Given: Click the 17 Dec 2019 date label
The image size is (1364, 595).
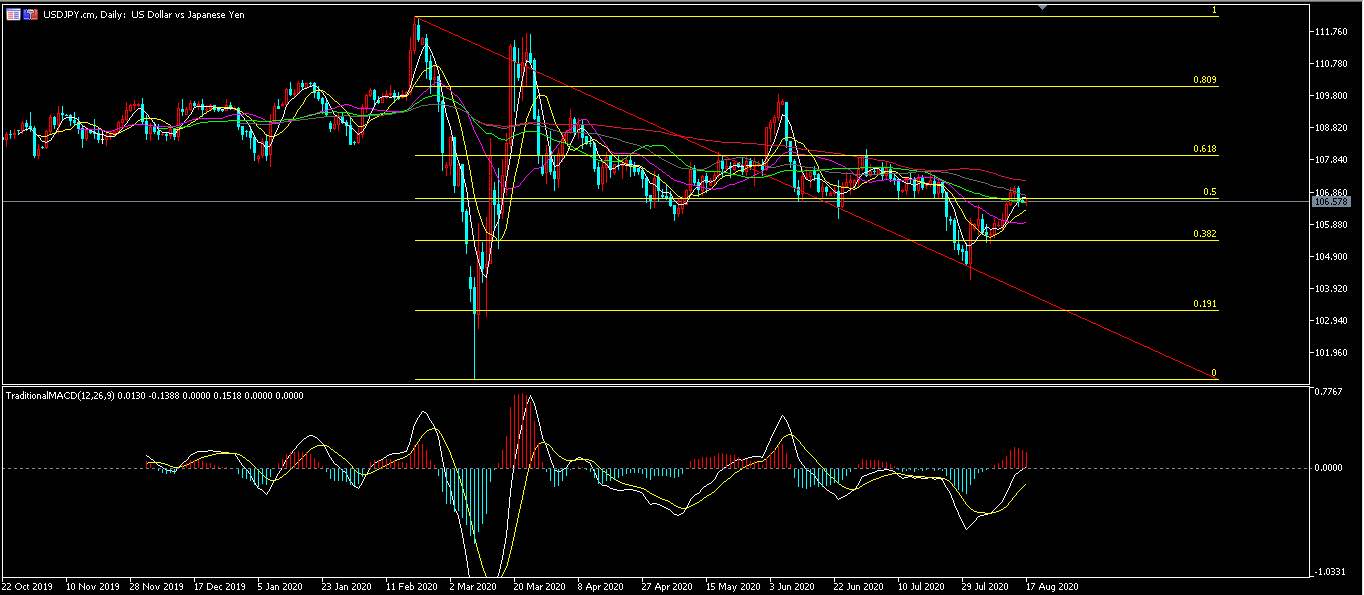Looking at the screenshot, I should click(x=220, y=586).
